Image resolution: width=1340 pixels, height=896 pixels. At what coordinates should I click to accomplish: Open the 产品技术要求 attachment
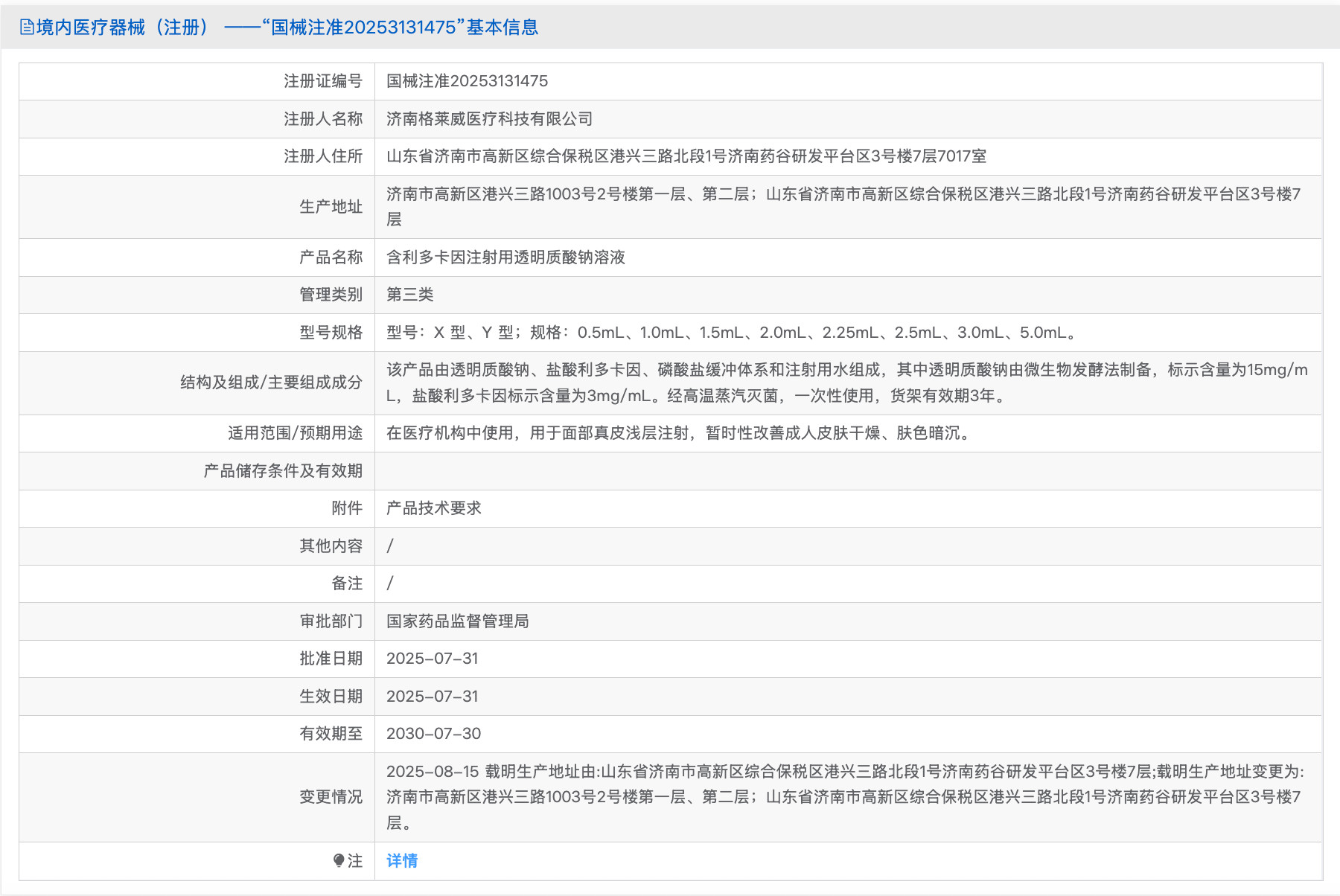pyautogui.click(x=433, y=508)
